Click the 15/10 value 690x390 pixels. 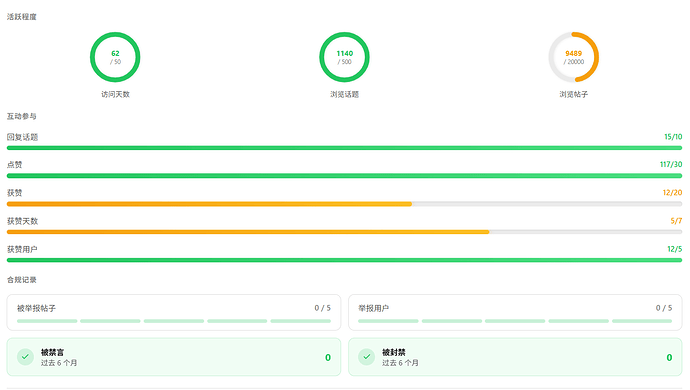tap(673, 137)
